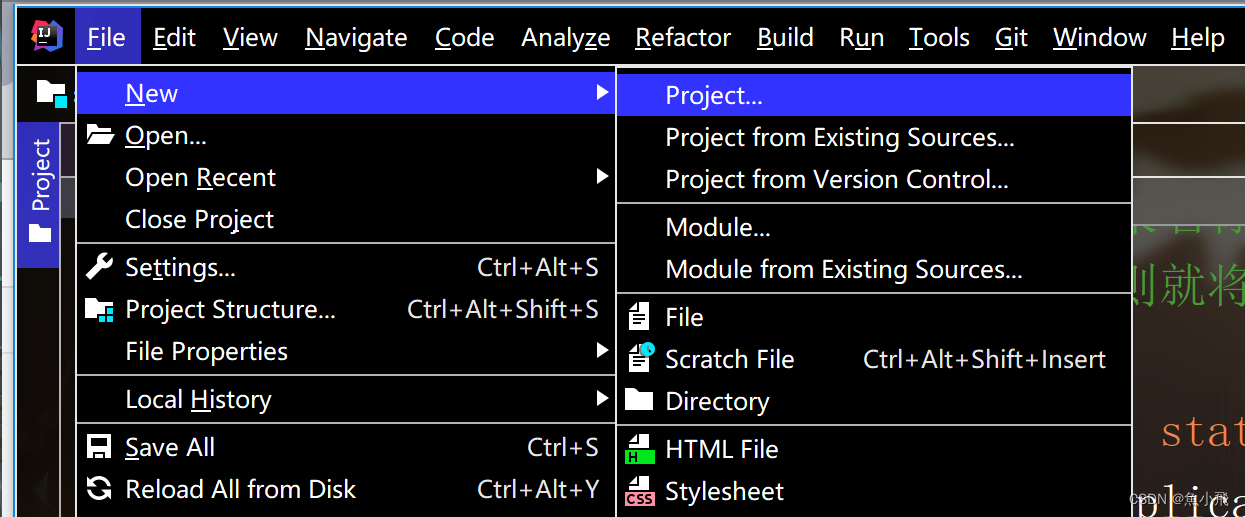Click the Open folder icon
This screenshot has height=517, width=1245.
pos(100,135)
